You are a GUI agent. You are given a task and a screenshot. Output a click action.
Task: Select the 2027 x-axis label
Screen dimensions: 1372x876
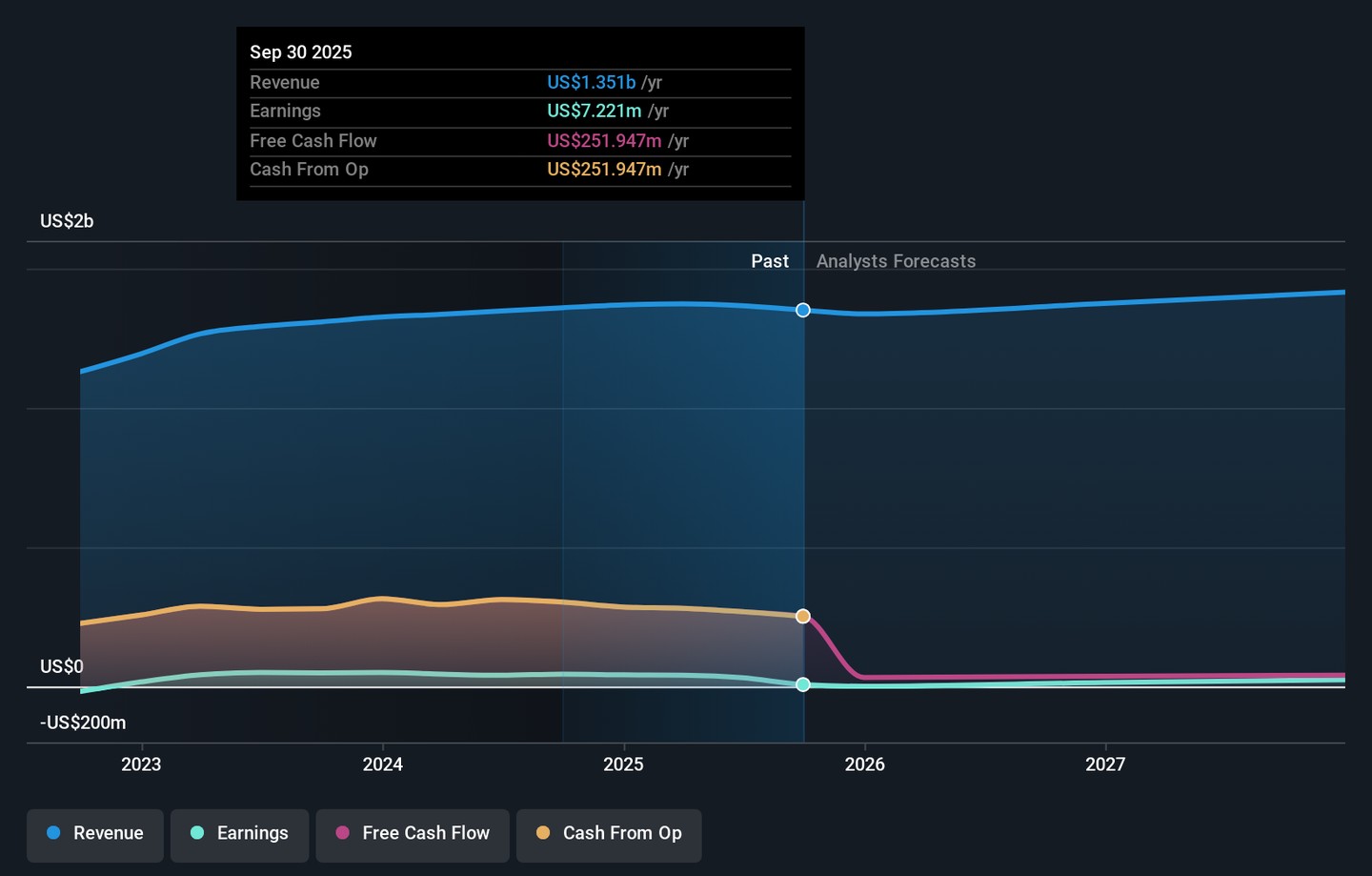click(x=1105, y=764)
